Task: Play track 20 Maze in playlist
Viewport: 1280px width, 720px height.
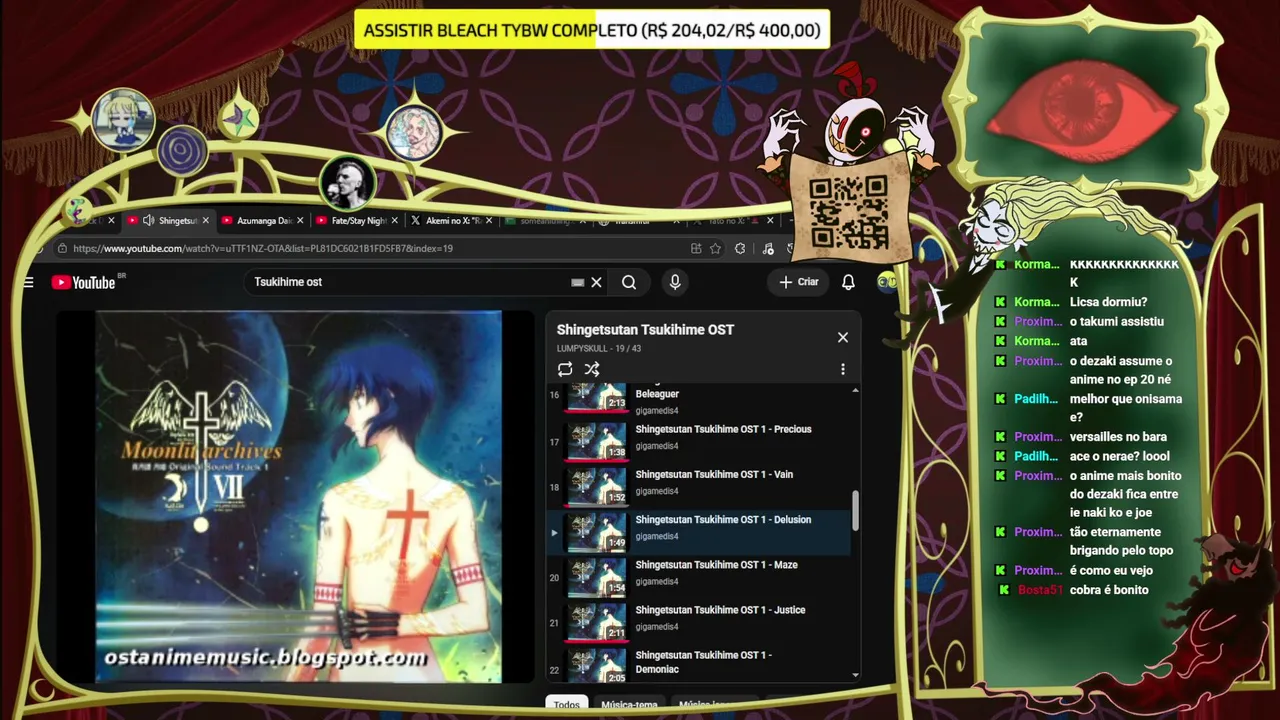Action: point(698,576)
